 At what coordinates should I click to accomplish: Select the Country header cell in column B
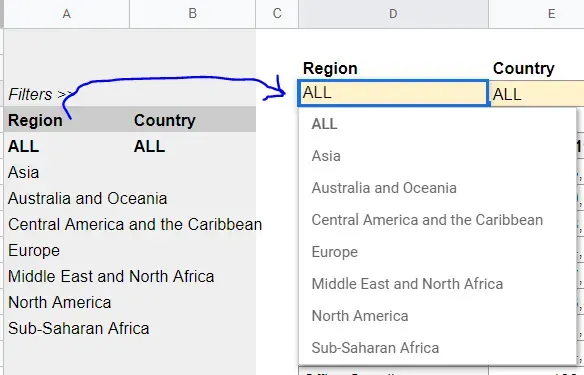click(193, 120)
